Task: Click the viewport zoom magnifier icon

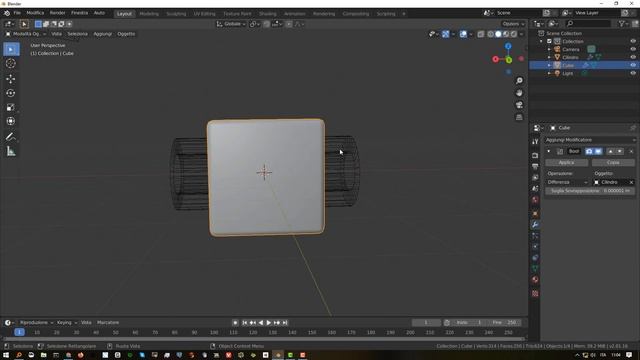Action: pos(519,81)
